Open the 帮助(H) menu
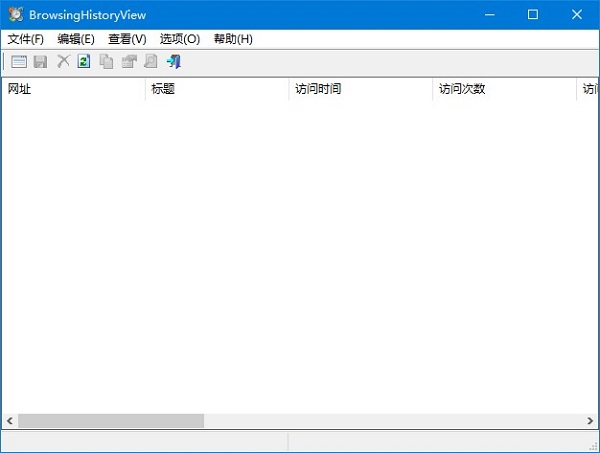Screen dimensions: 600x453 (233, 39)
